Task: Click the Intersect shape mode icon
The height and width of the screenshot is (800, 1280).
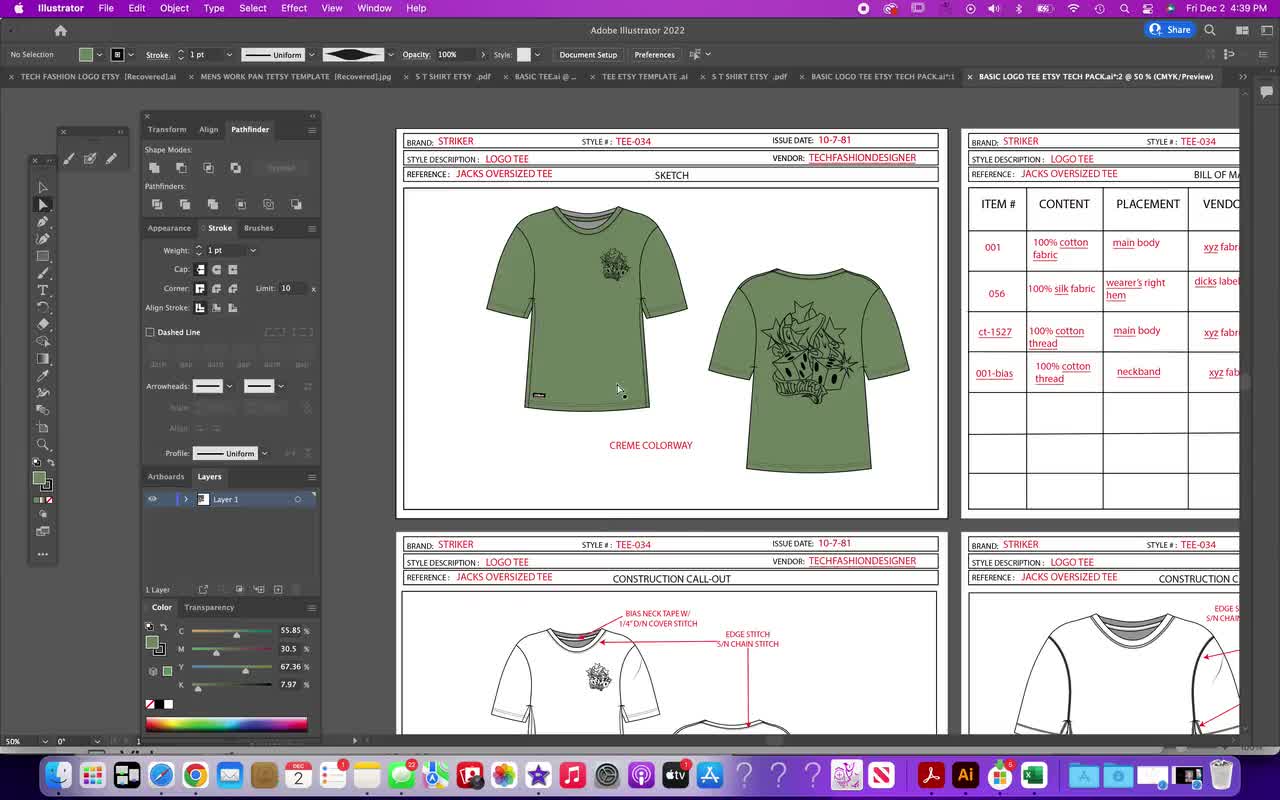Action: [x=208, y=168]
